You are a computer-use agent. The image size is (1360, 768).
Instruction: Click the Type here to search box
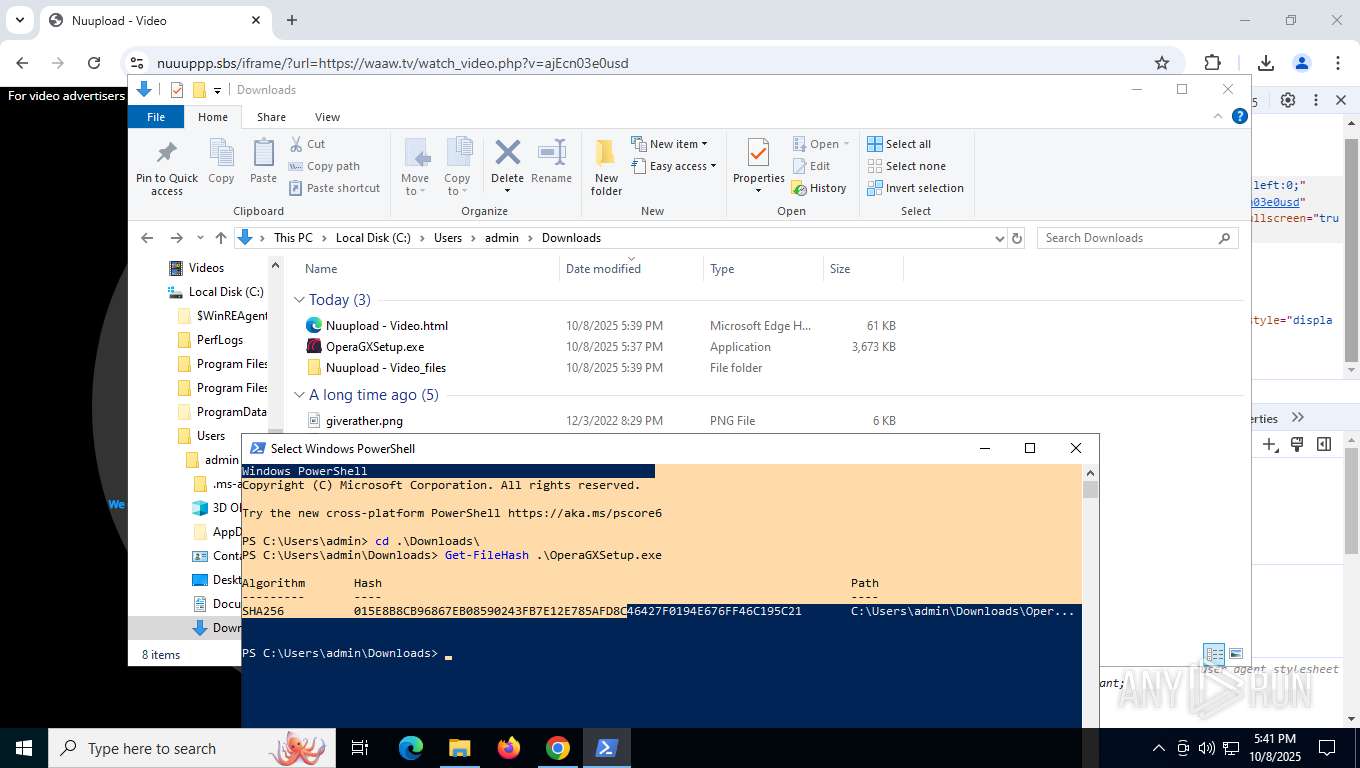(191, 748)
